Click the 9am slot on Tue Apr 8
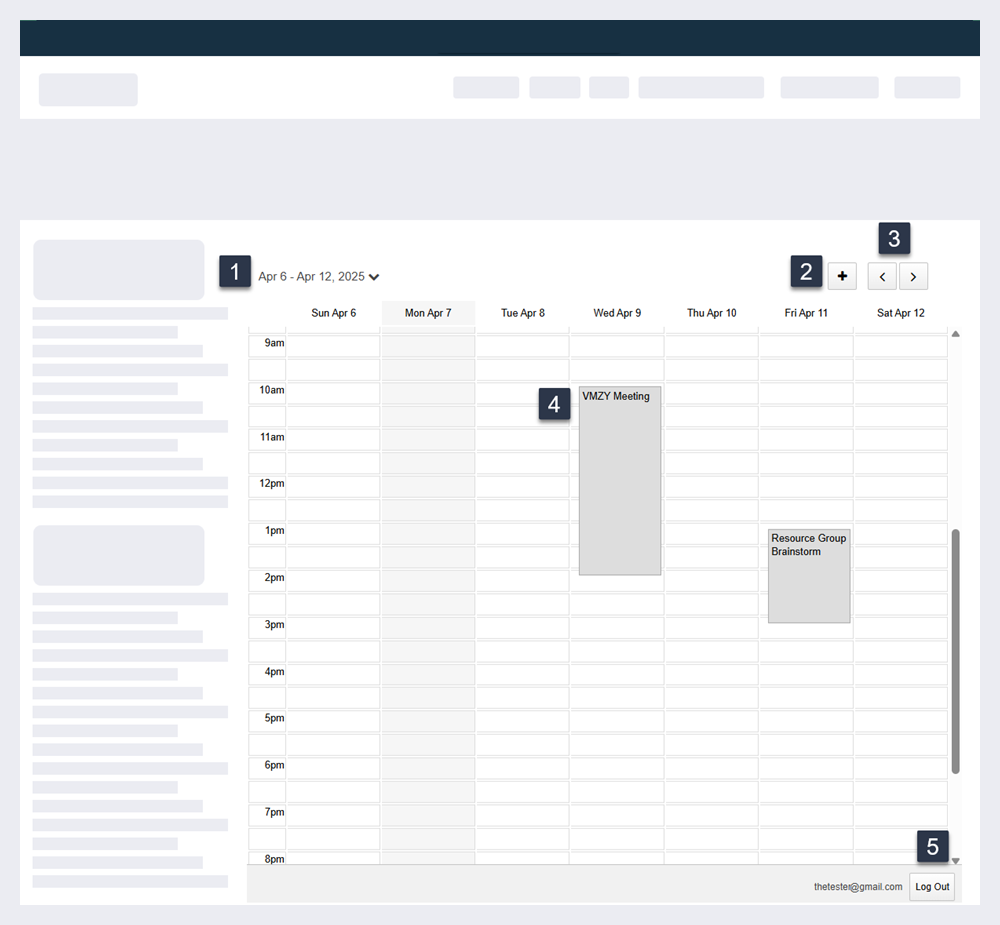This screenshot has height=925, width=1000. [522, 345]
